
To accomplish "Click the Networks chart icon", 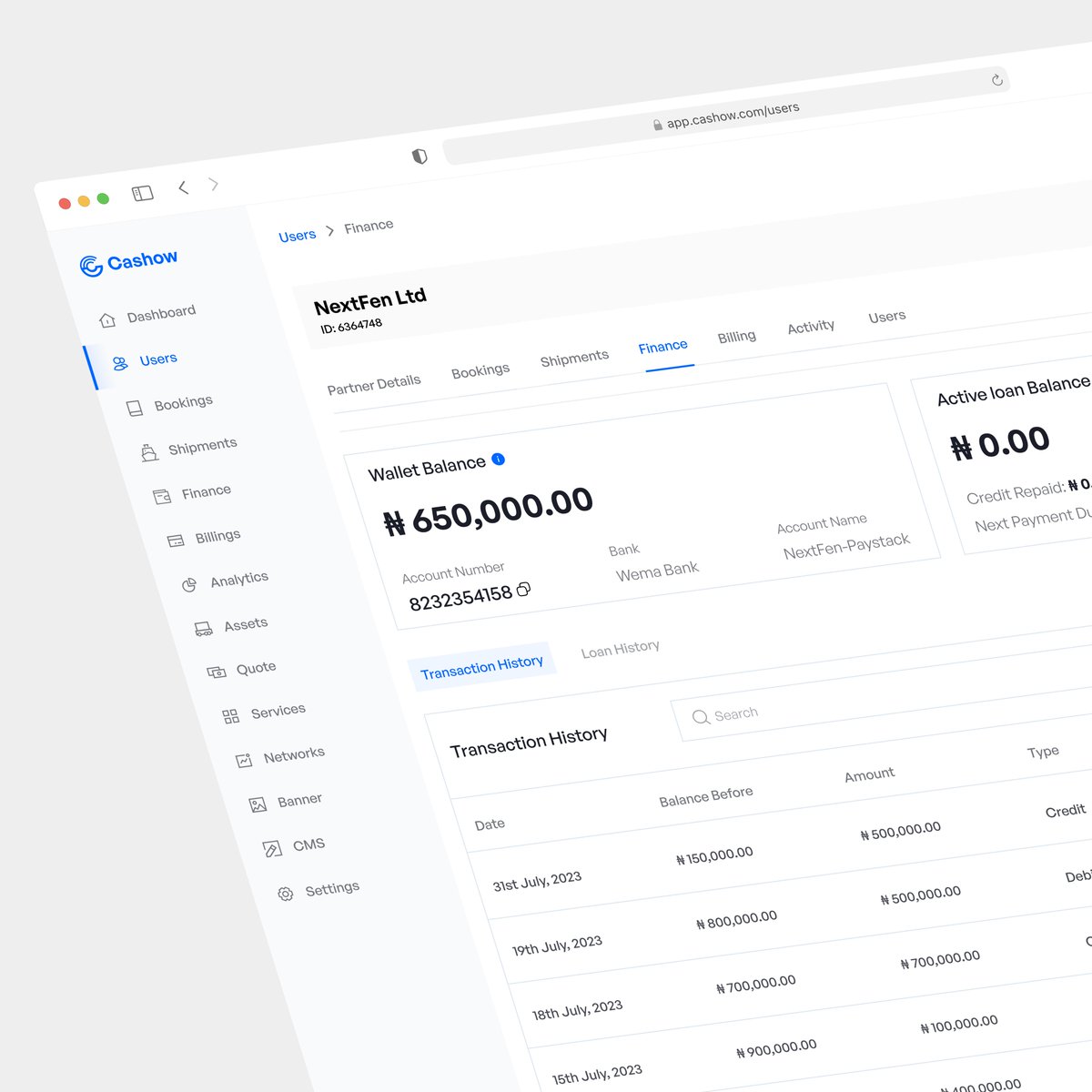I will 244,761.
